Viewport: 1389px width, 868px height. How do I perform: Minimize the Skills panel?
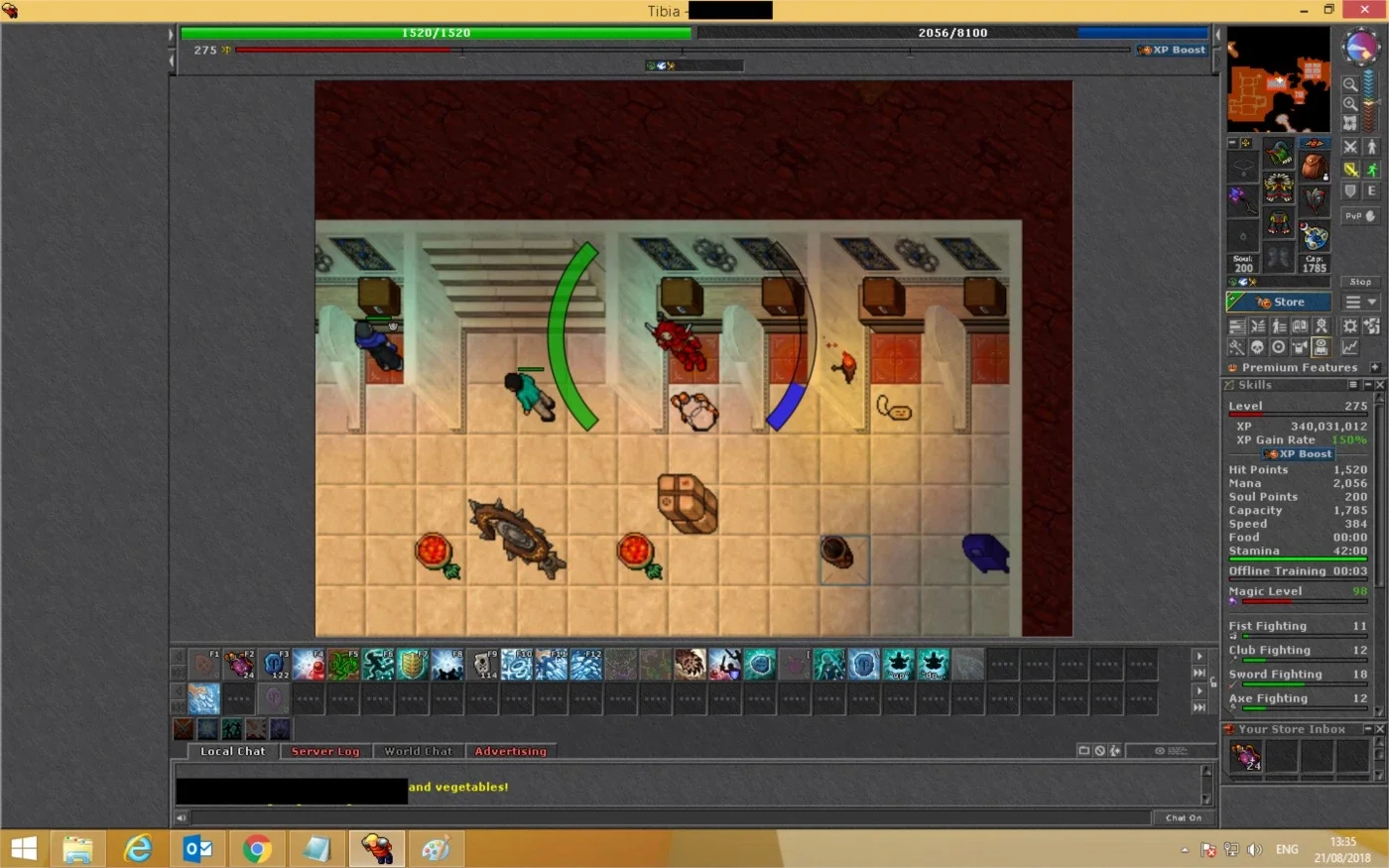[x=1368, y=385]
